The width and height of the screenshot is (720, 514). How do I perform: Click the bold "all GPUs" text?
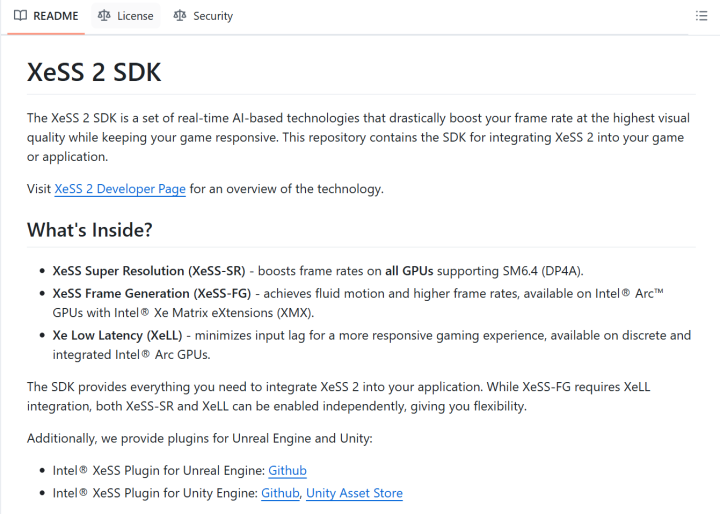[412, 271]
